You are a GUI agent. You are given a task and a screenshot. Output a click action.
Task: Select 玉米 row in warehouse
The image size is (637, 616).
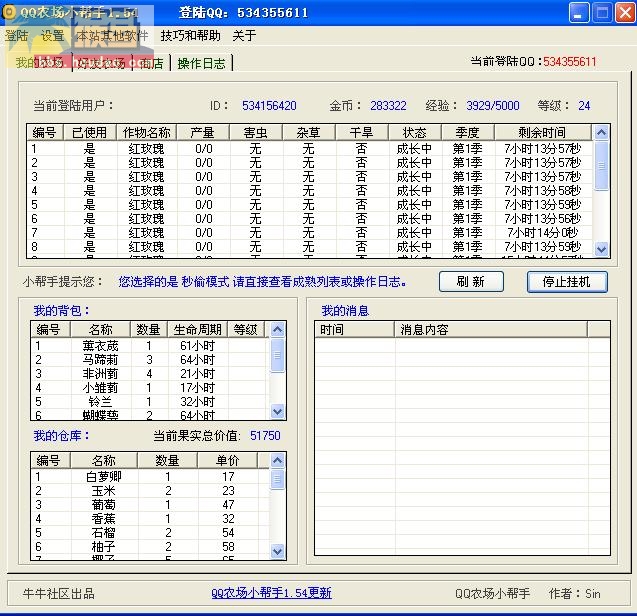click(150, 490)
